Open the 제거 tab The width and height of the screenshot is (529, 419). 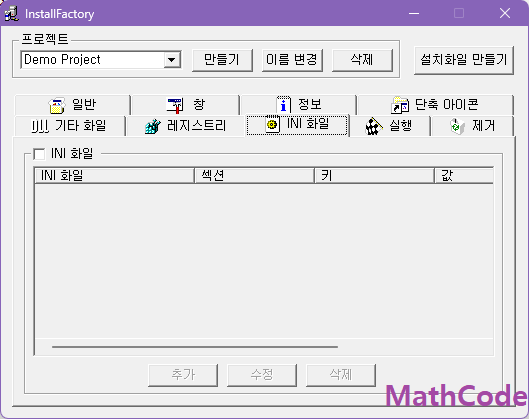pyautogui.click(x=472, y=126)
